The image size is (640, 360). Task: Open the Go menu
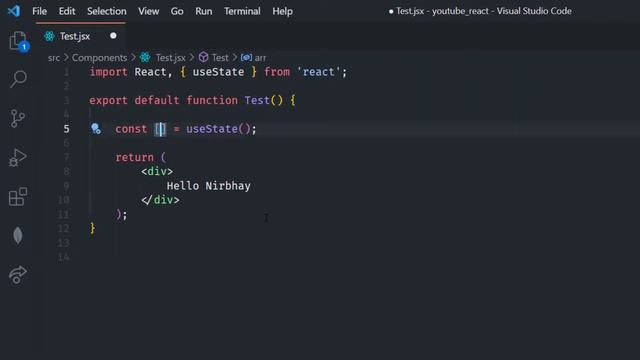177,11
